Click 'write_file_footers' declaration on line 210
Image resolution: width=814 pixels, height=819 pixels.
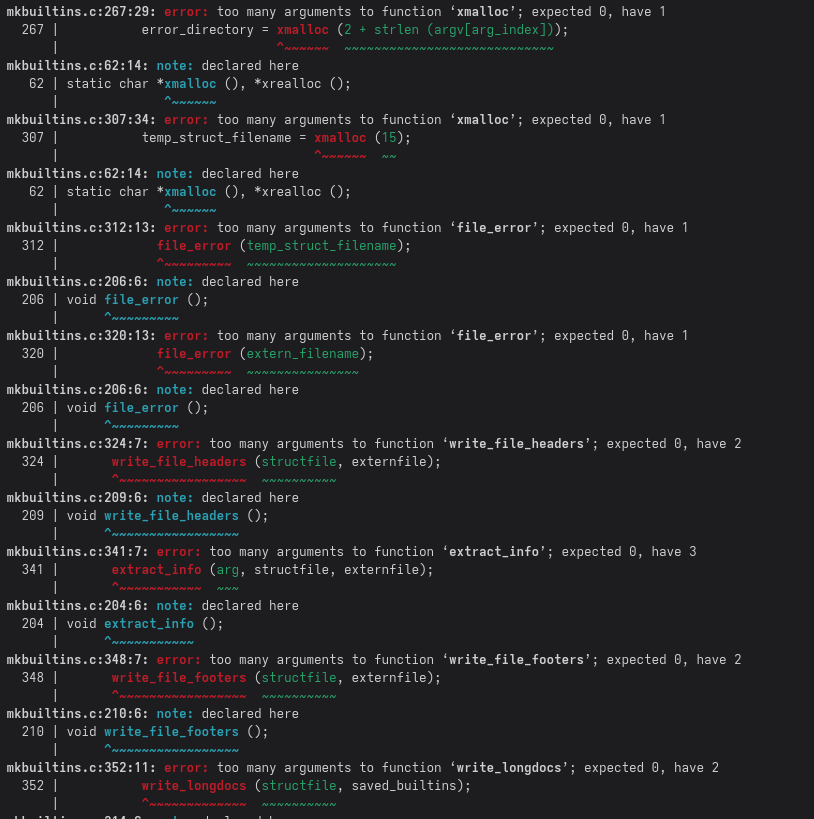pyautogui.click(x=171, y=732)
